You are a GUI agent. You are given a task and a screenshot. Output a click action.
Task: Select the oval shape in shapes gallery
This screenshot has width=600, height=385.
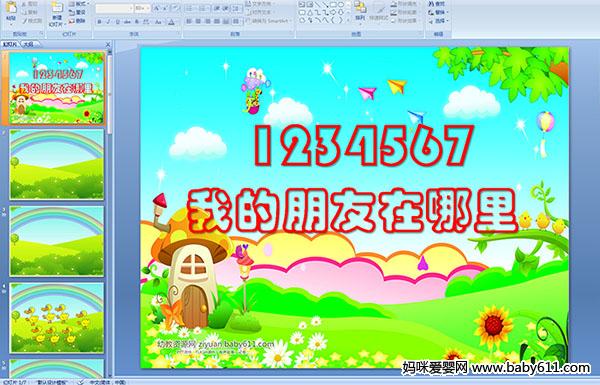point(340,5)
